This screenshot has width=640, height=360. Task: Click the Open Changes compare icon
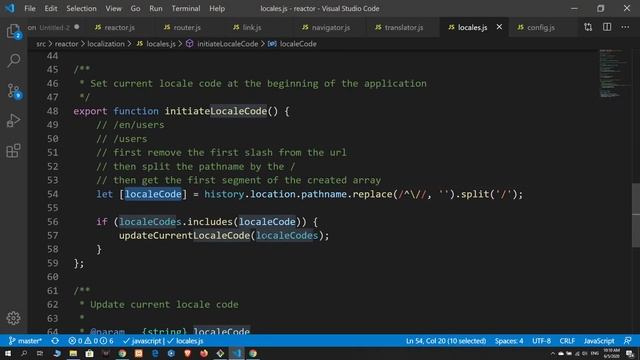pos(588,27)
